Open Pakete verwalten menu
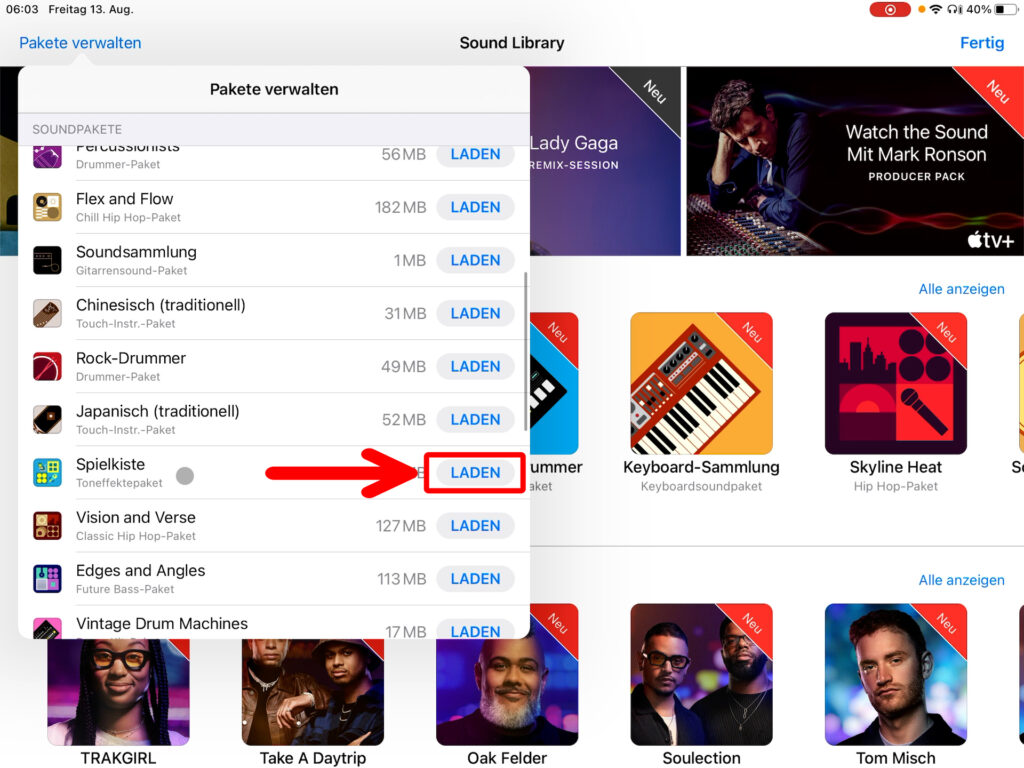1024x768 pixels. (x=80, y=43)
